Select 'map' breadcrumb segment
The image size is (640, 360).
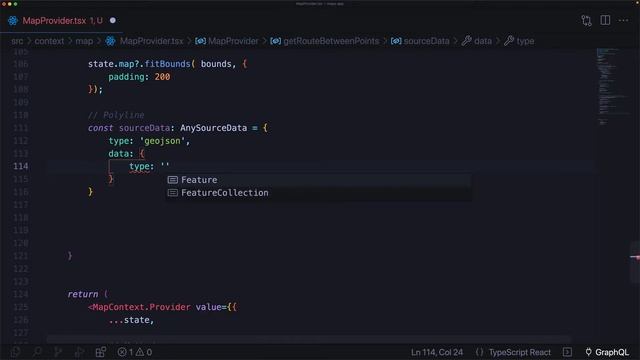coord(84,41)
